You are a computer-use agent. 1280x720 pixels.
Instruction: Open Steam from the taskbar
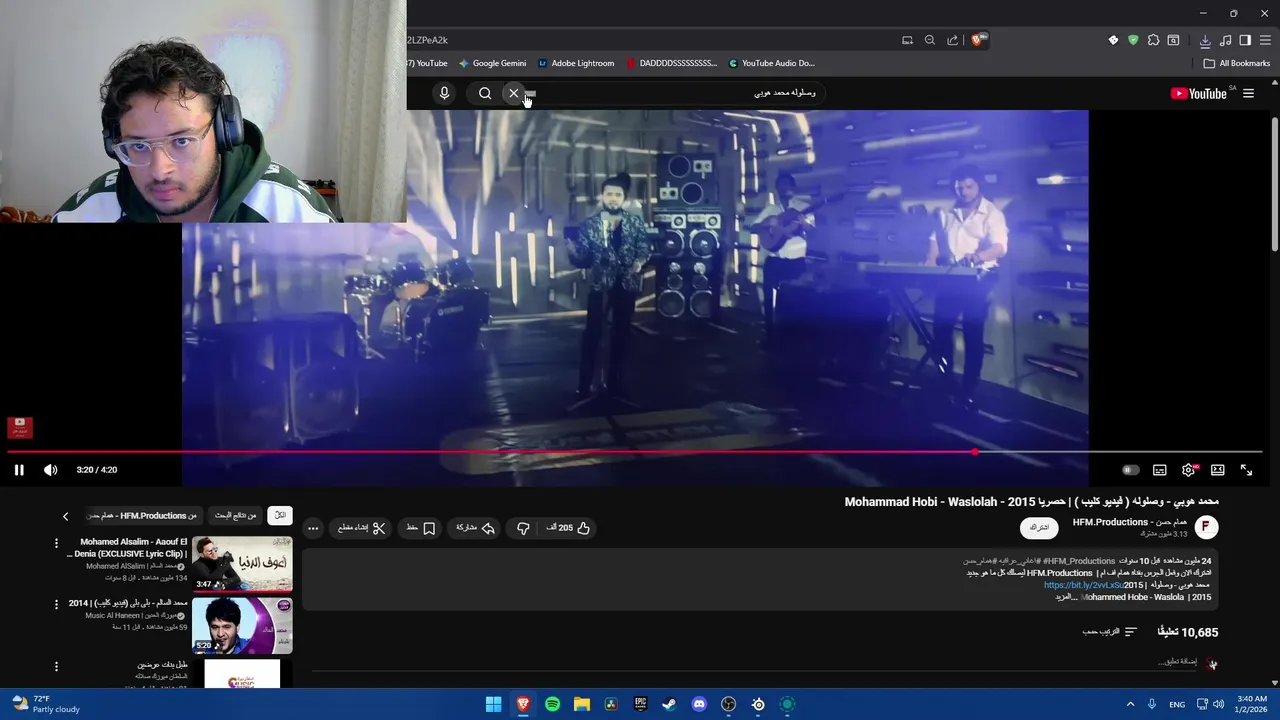pos(669,704)
